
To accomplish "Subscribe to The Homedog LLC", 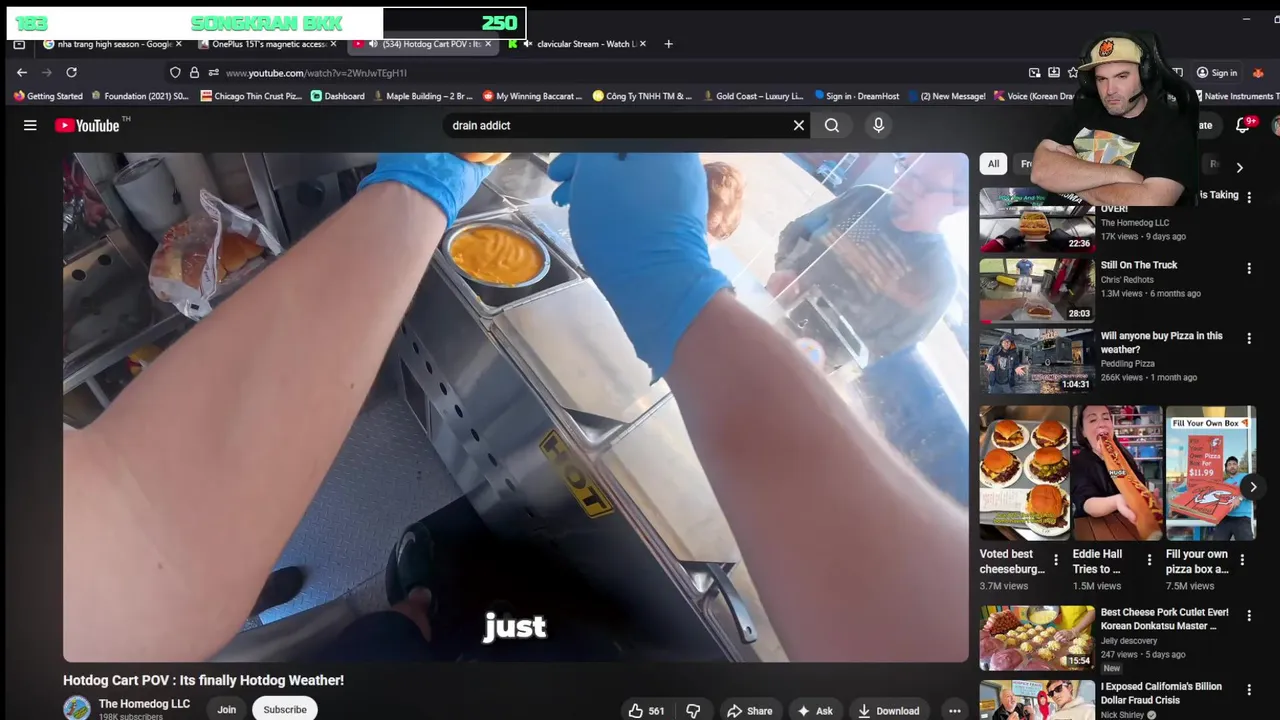I will pyautogui.click(x=285, y=709).
